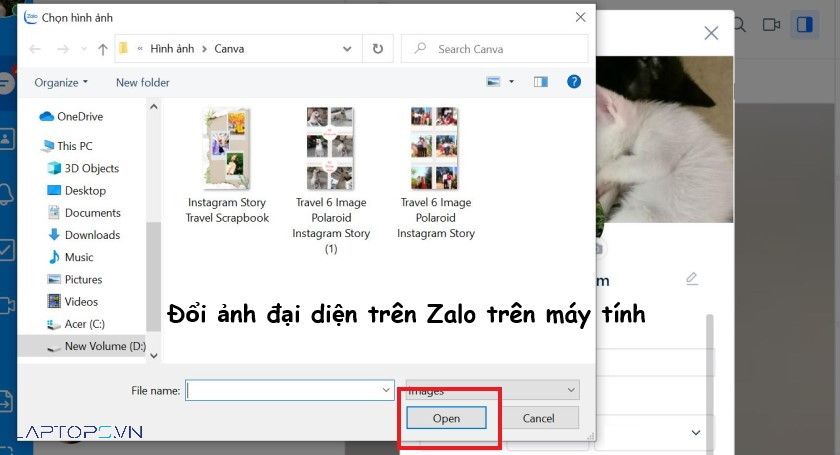Click the Zalo video camera sidebar icon
This screenshot has width=840, height=455.
pos(7,305)
